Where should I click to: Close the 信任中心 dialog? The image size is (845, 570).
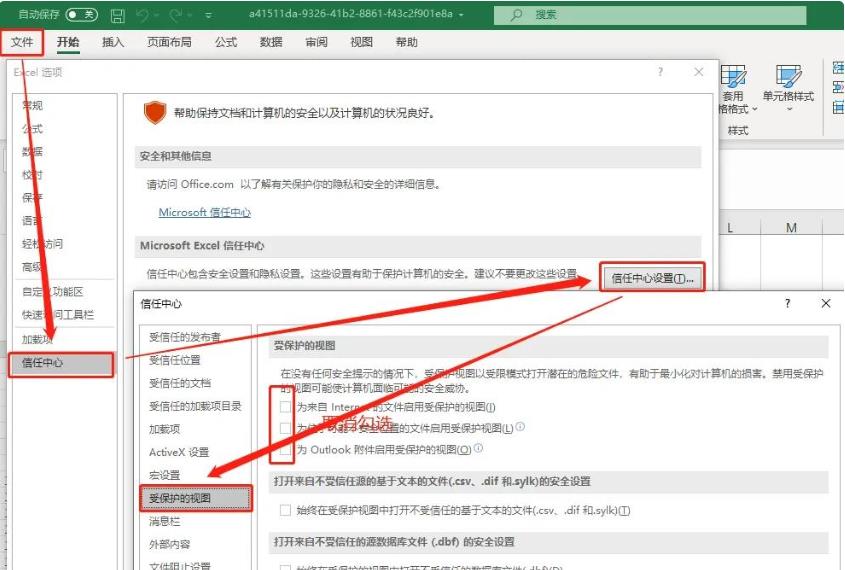pos(826,303)
